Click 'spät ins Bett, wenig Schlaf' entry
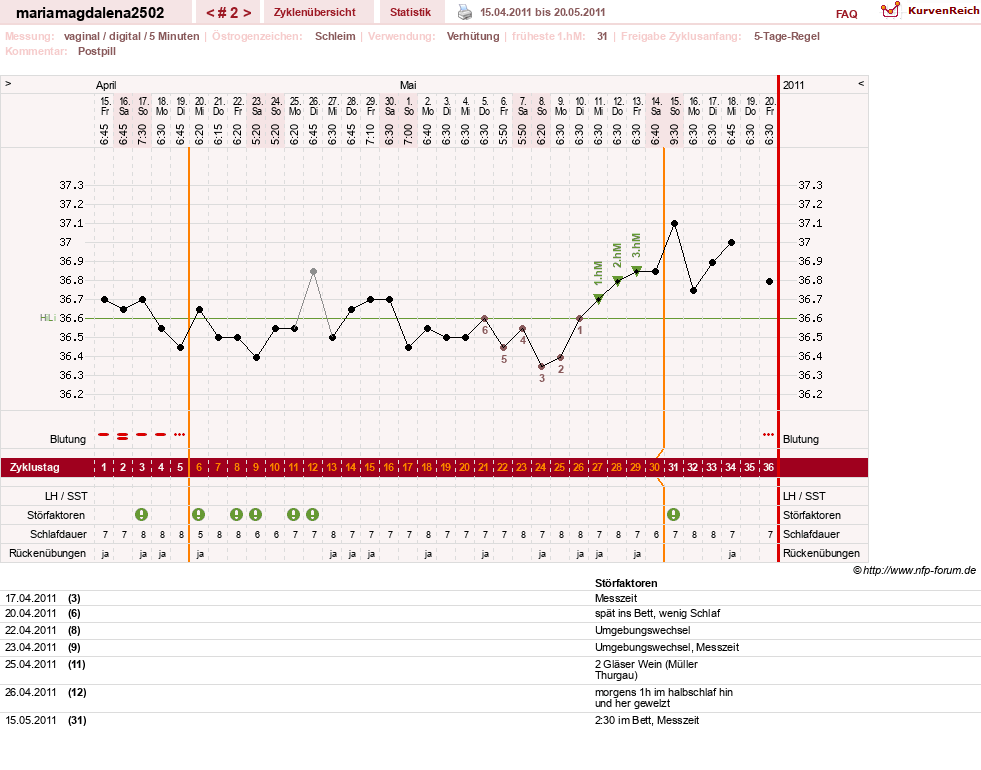Viewport: 981px width, 770px height. [657, 613]
